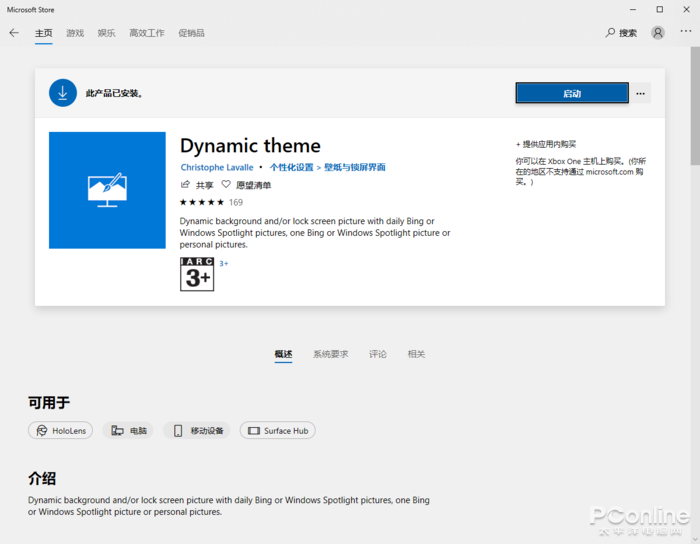Open Christophe Lavalle publisher link

pos(217,167)
